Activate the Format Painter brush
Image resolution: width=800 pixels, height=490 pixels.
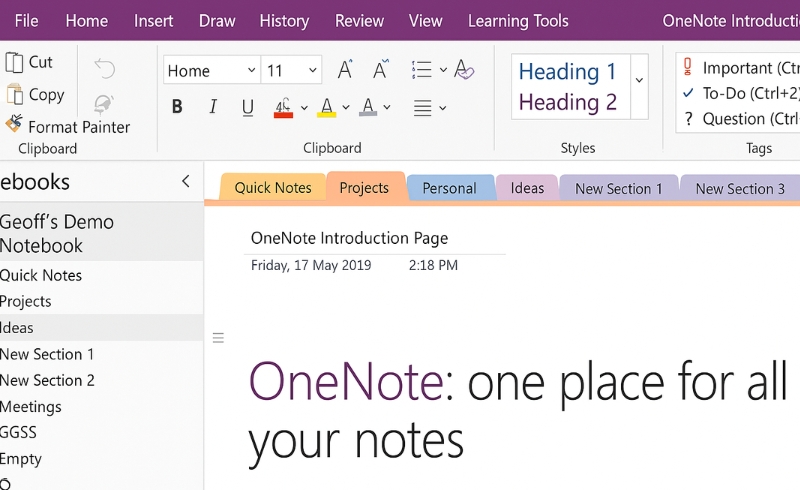click(14, 125)
